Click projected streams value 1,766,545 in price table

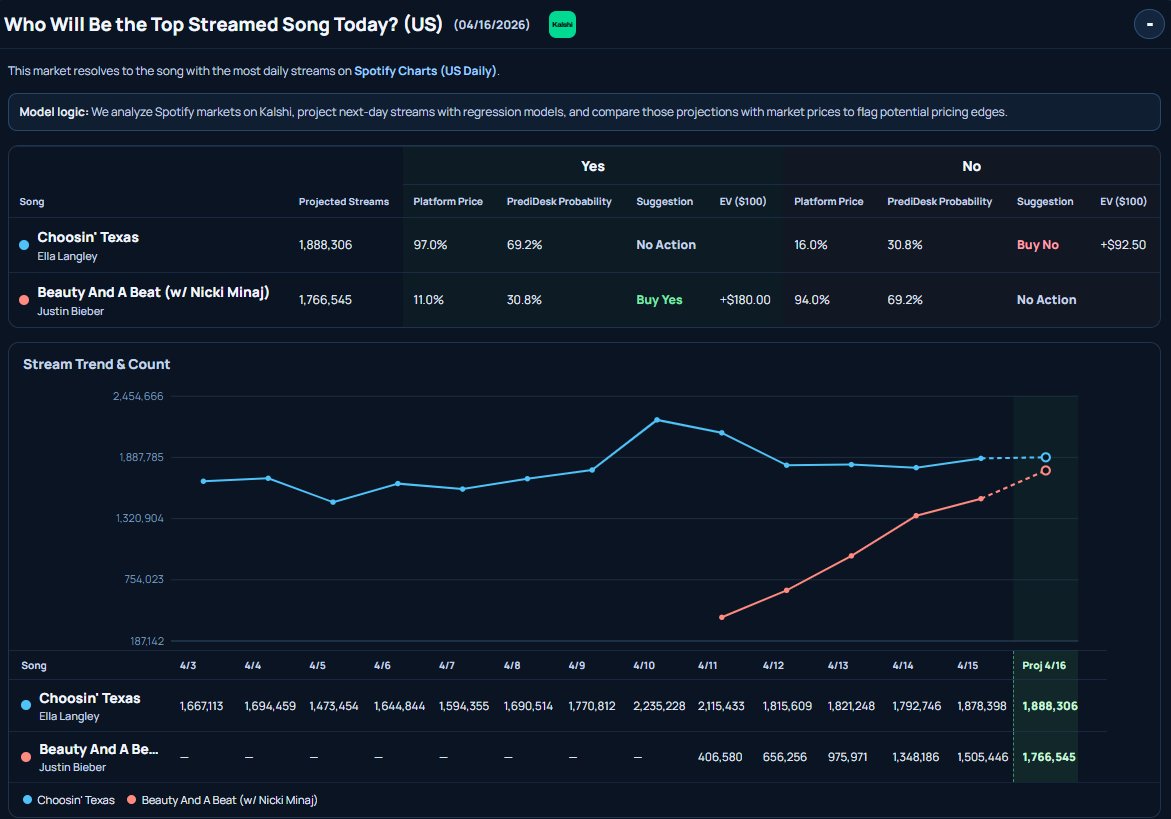(x=325, y=299)
